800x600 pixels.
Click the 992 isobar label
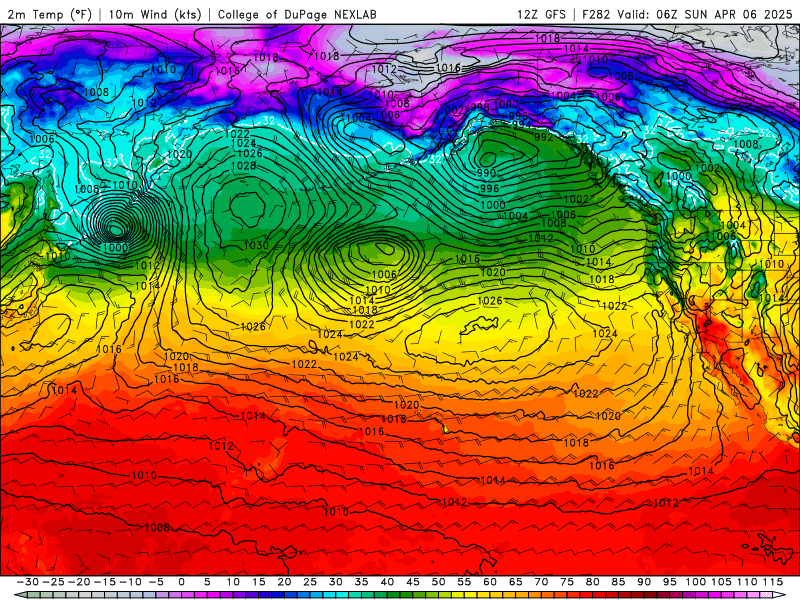pos(543,137)
